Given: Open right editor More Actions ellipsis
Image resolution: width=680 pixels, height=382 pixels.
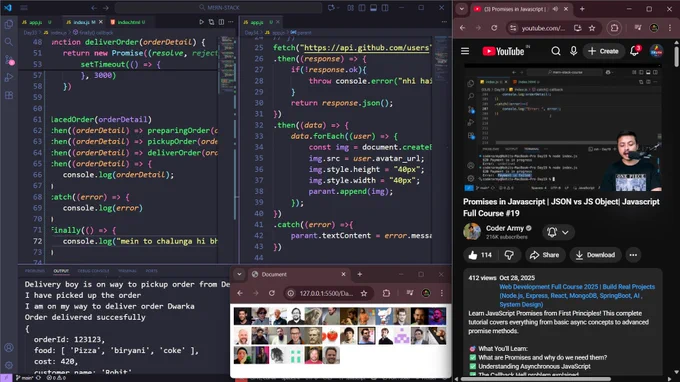Looking at the screenshot, I should pos(444,22).
